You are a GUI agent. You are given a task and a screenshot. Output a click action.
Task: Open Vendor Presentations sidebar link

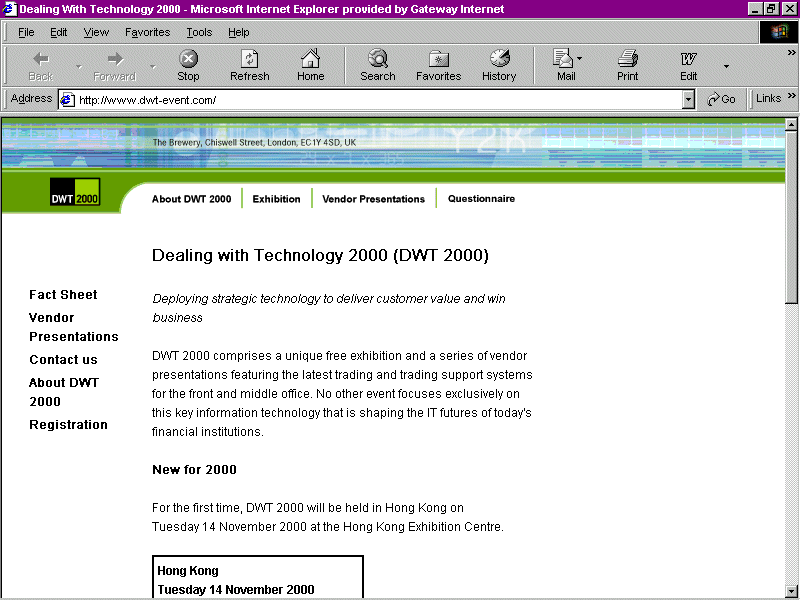tap(73, 327)
